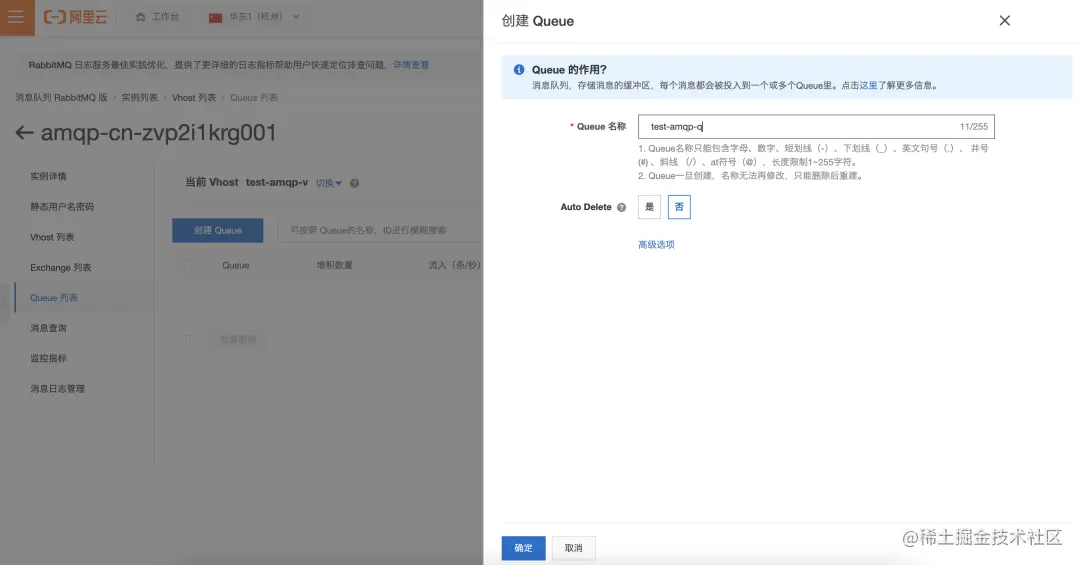Click the 取消 cancel button
Screen dimensions: 1080x565
click(574, 548)
